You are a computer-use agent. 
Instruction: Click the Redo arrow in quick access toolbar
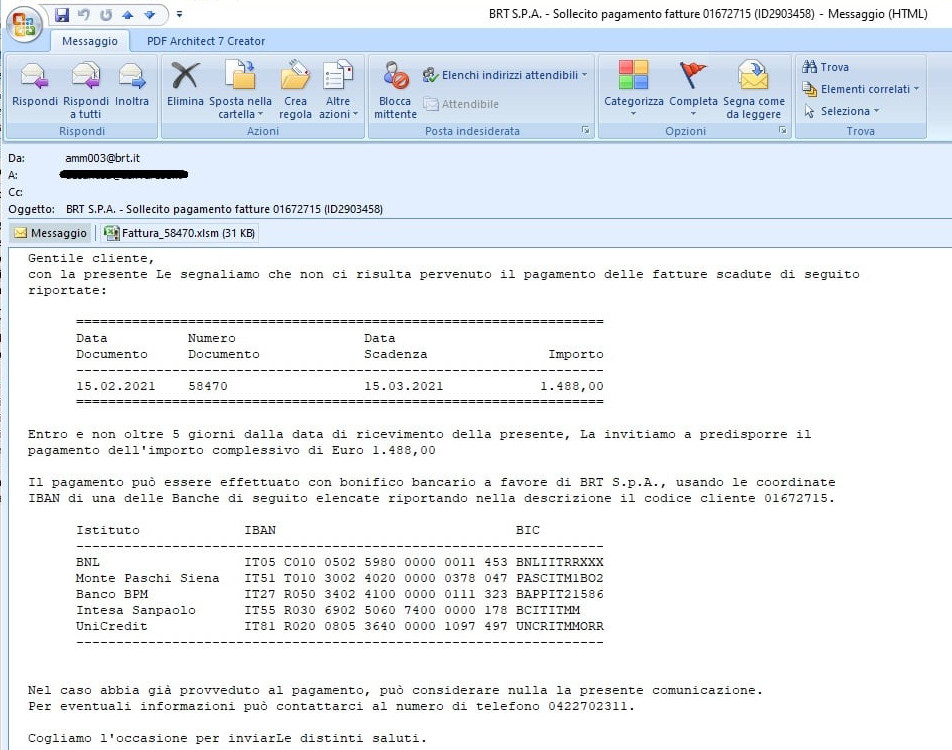pos(106,15)
